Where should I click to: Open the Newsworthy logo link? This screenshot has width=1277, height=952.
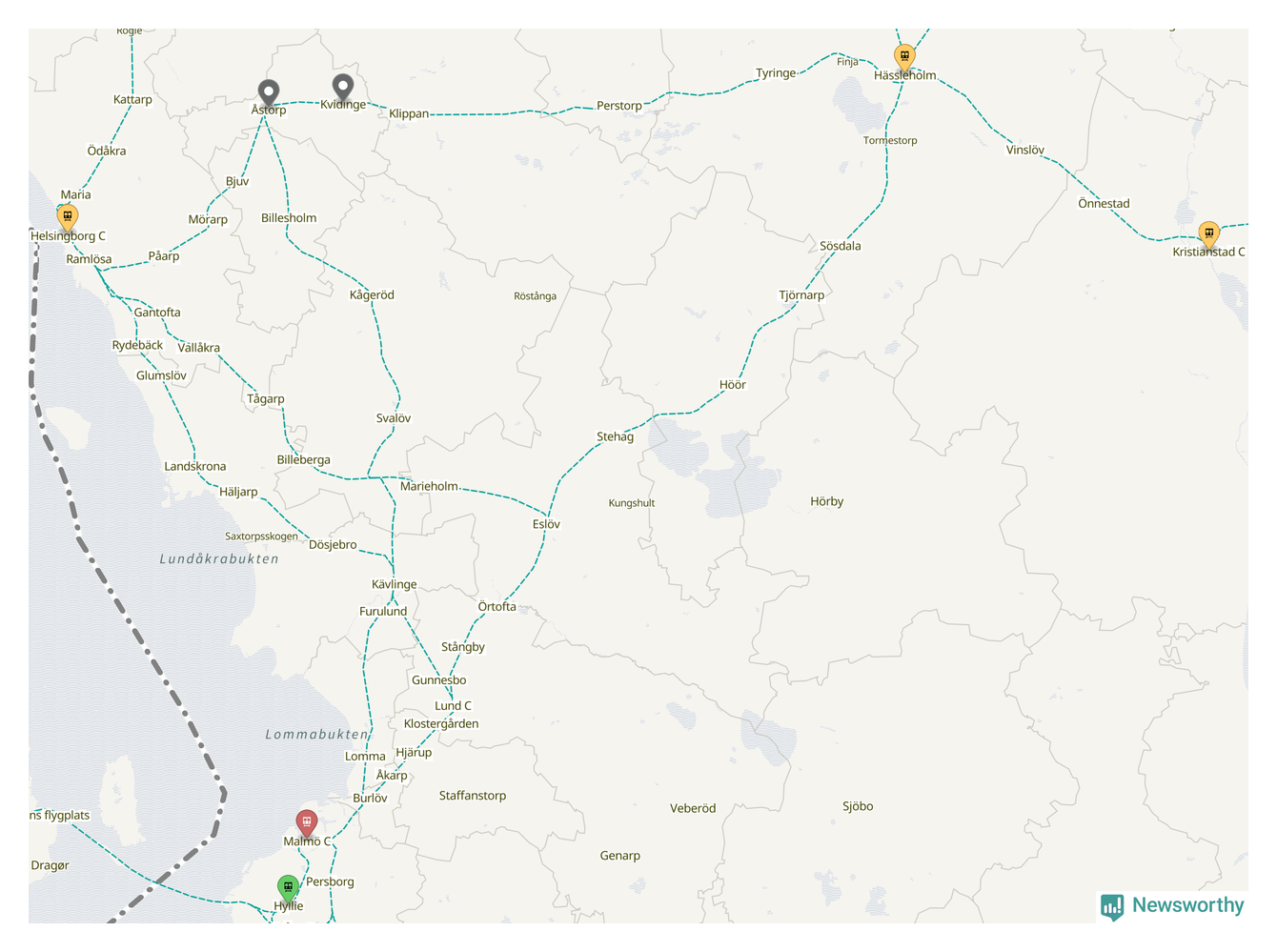click(1172, 906)
